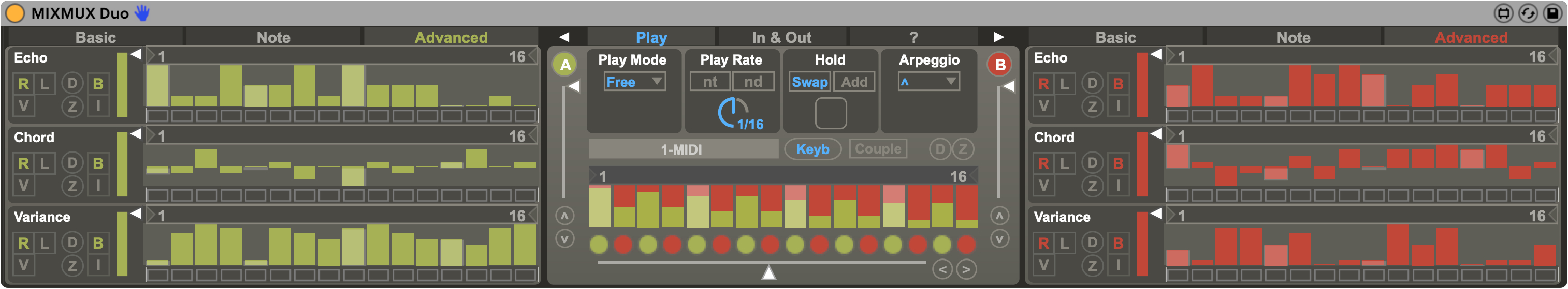Click the orange device activator button

tap(14, 13)
